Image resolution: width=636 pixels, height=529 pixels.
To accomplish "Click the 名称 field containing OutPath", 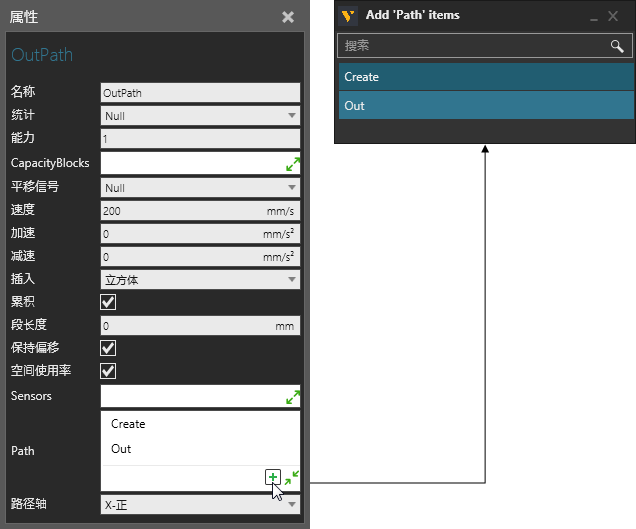I will (x=200, y=92).
